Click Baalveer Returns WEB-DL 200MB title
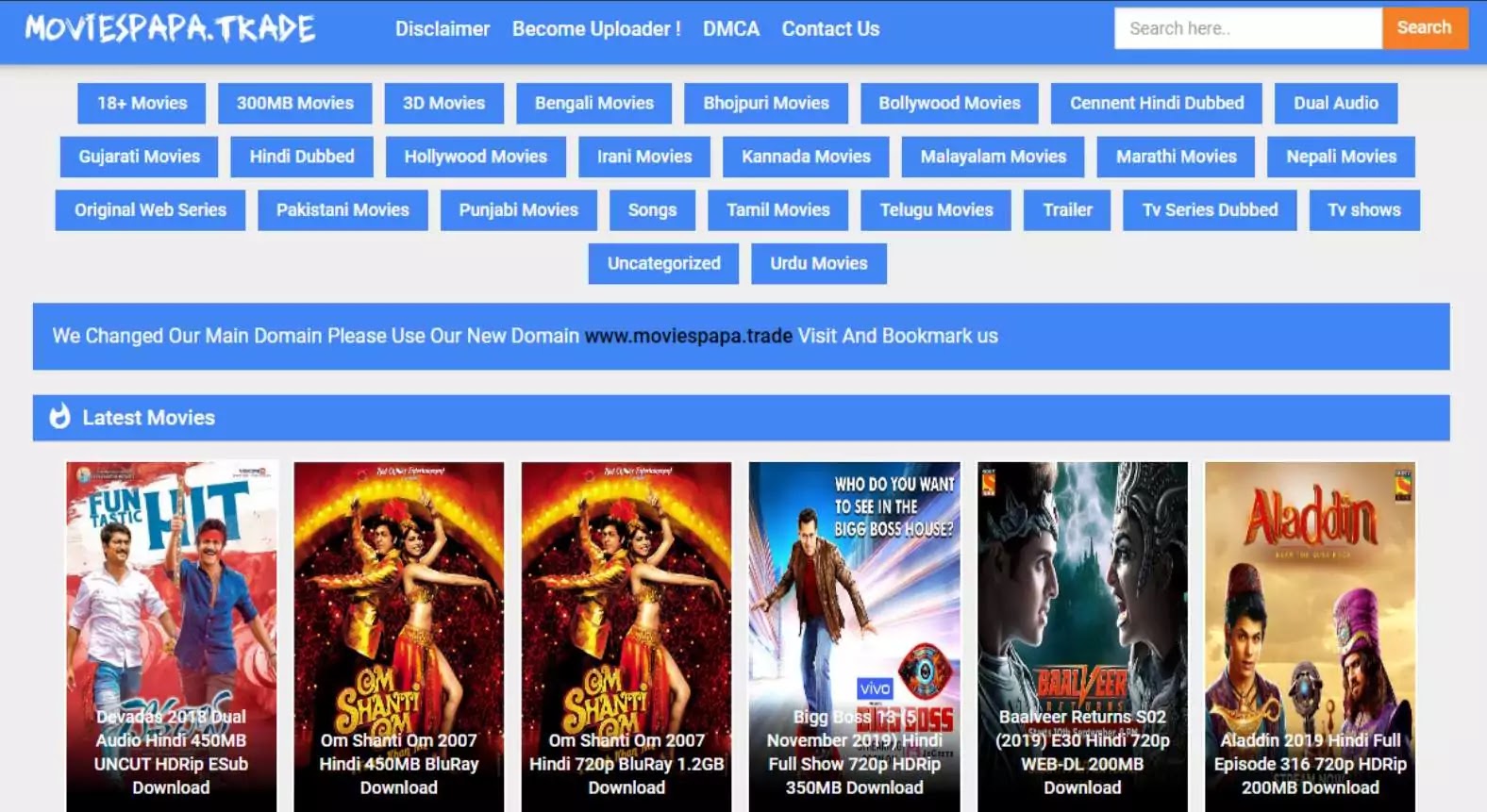This screenshot has width=1487, height=812. coord(1082,752)
